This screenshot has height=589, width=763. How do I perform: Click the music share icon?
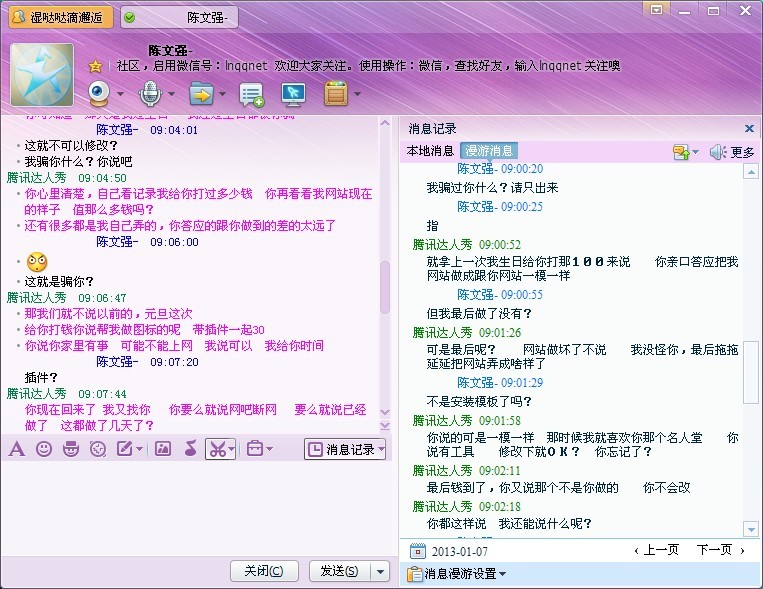190,449
